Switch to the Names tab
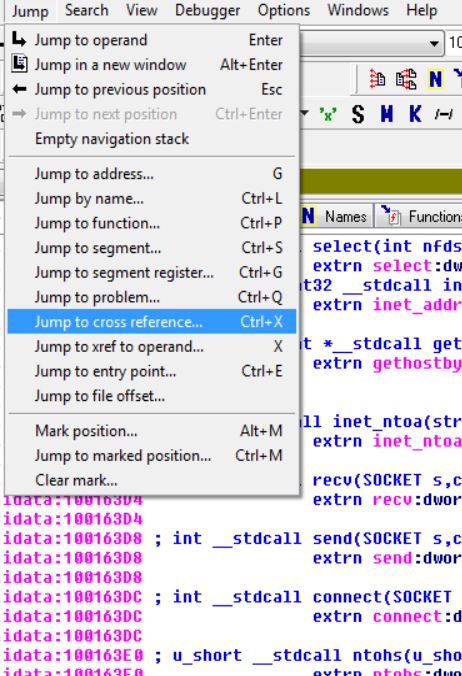This screenshot has width=462, height=676. tap(335, 216)
